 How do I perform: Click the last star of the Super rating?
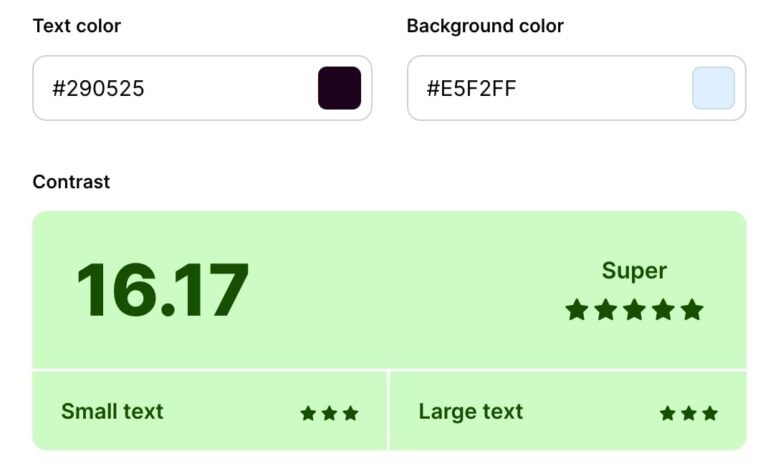(692, 310)
